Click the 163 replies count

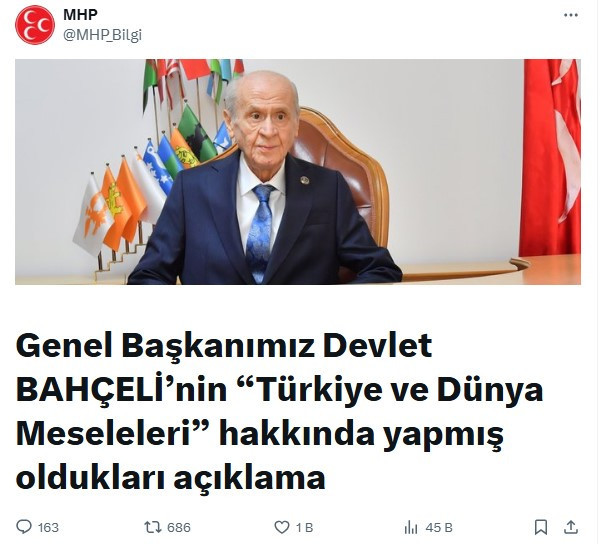[48, 528]
